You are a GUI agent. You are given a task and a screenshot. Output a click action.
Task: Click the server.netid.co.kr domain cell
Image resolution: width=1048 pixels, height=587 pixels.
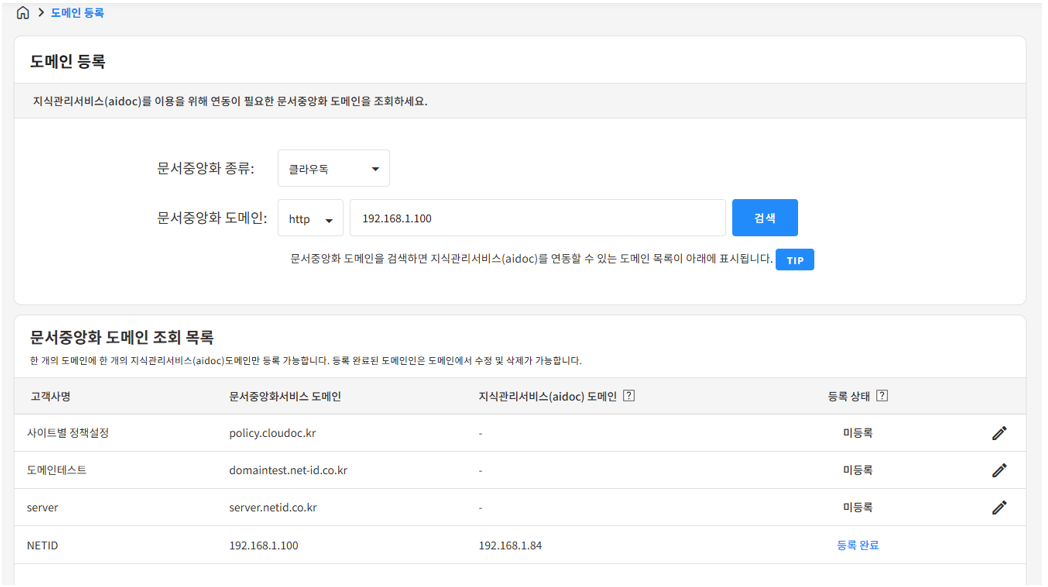[x=273, y=507]
